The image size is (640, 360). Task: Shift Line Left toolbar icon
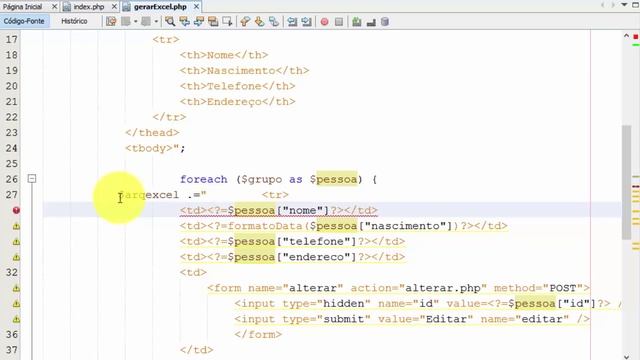point(292,22)
